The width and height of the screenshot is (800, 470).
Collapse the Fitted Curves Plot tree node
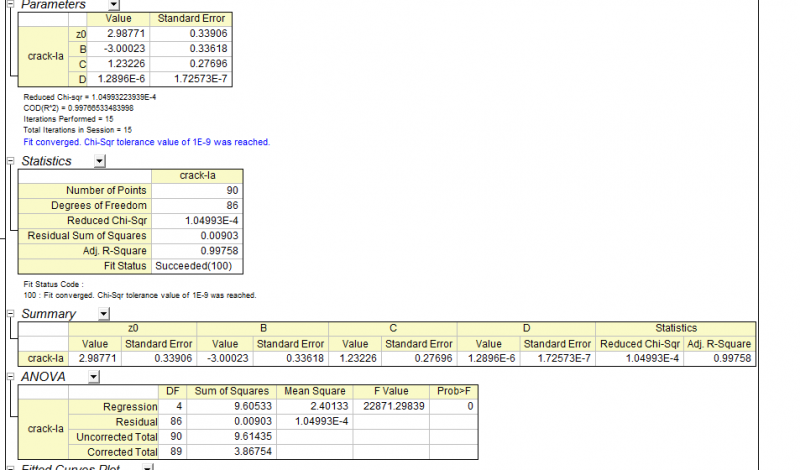point(10,467)
